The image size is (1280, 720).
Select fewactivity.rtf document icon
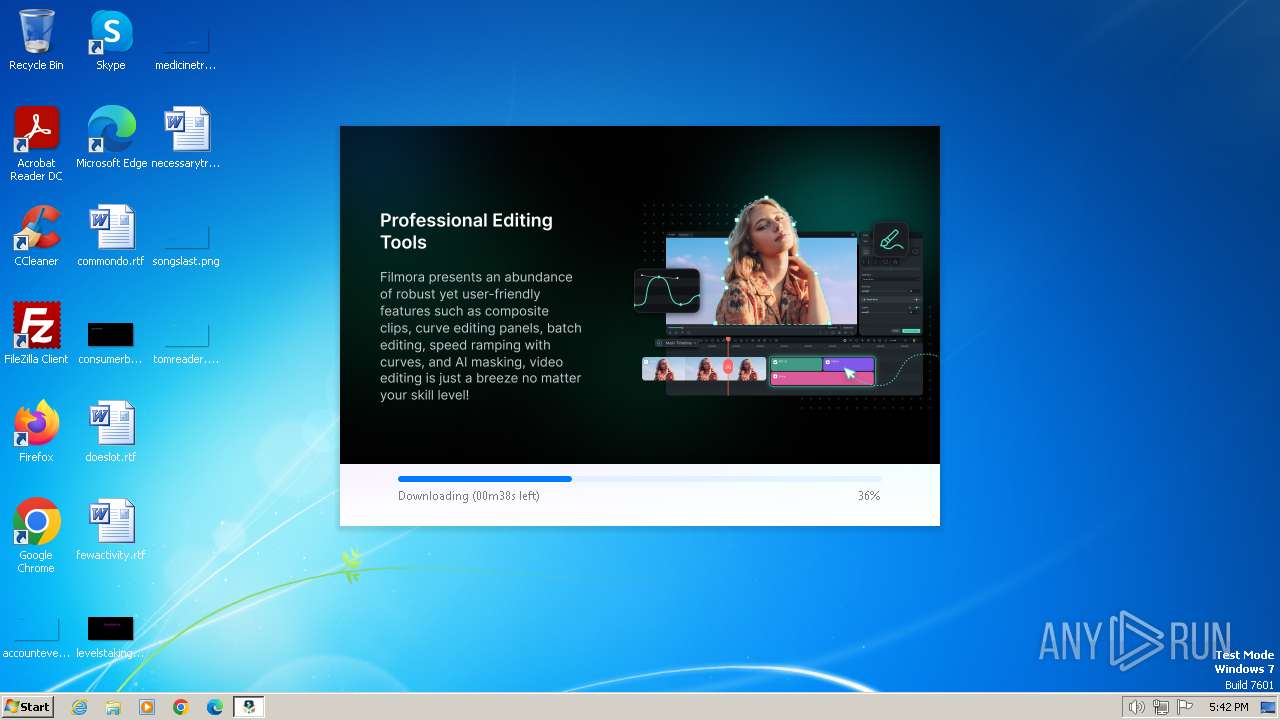(111, 530)
